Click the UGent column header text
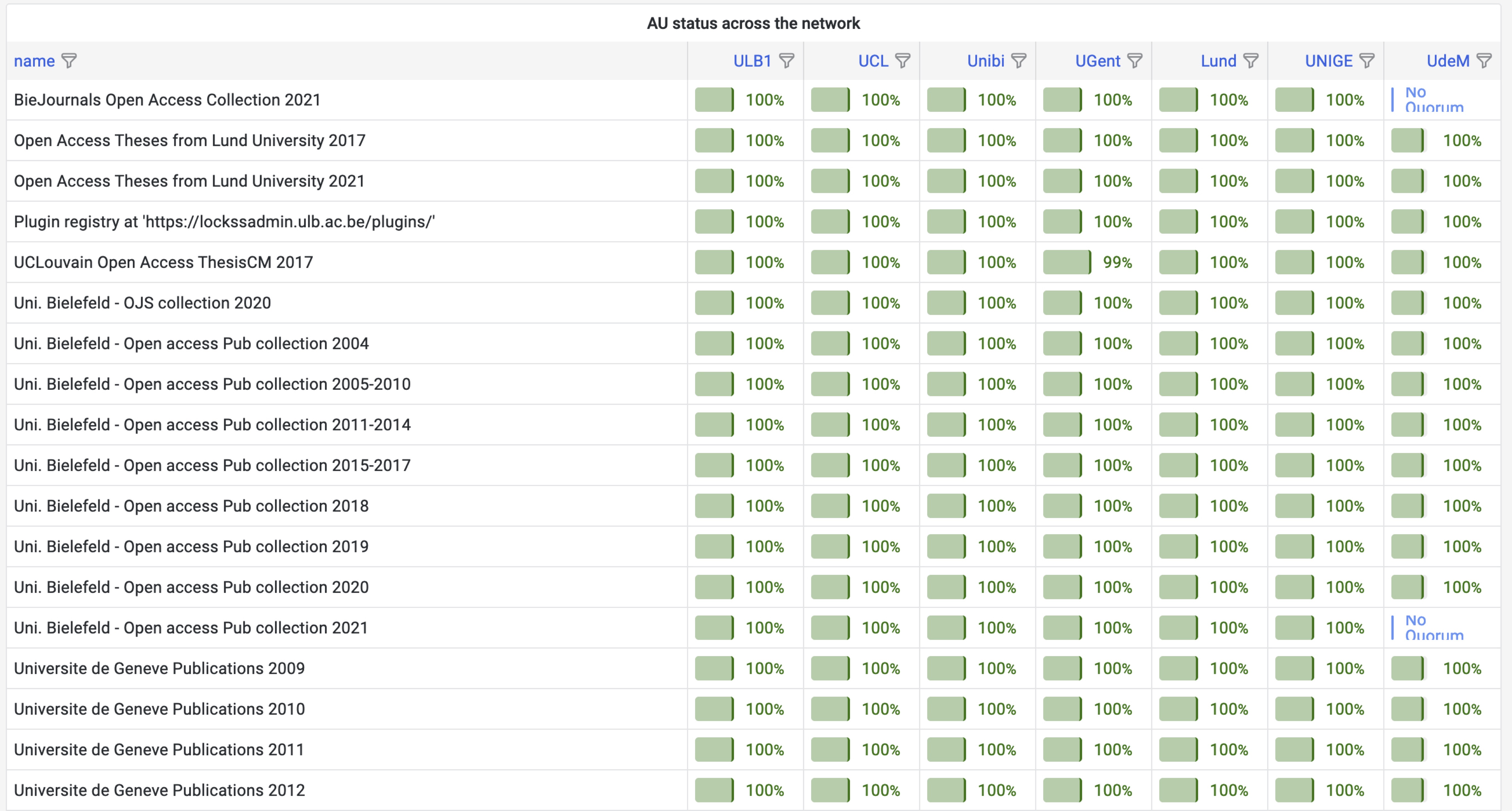Image resolution: width=1512 pixels, height=811 pixels. tap(1098, 61)
